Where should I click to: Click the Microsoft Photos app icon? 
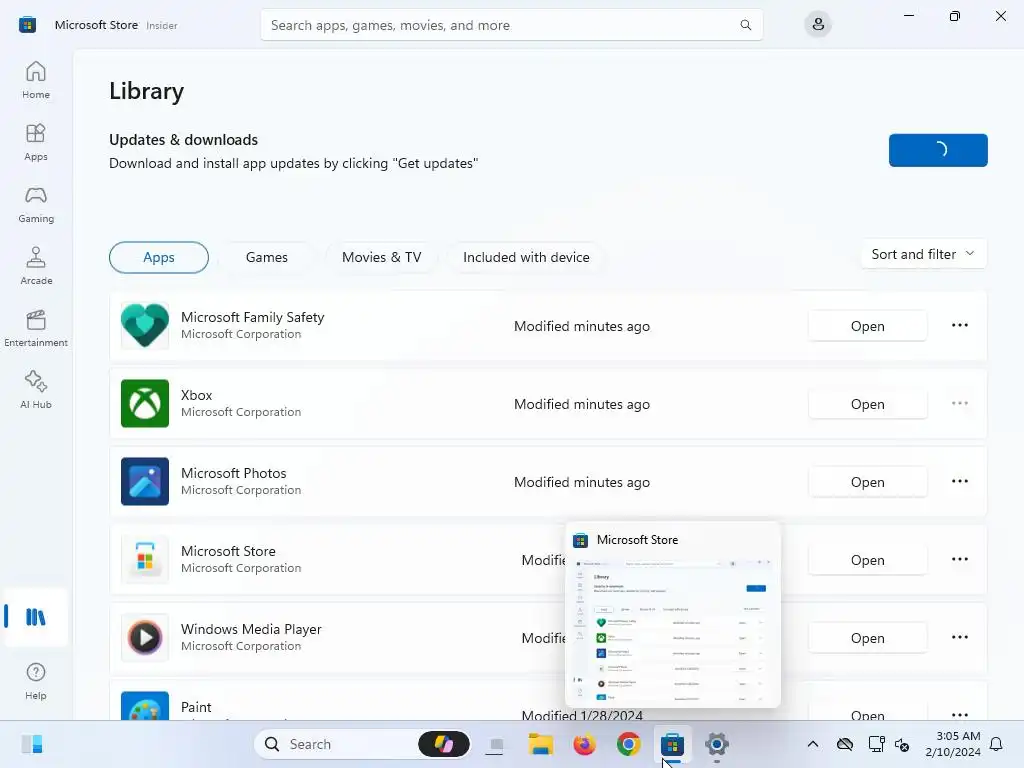tap(145, 481)
